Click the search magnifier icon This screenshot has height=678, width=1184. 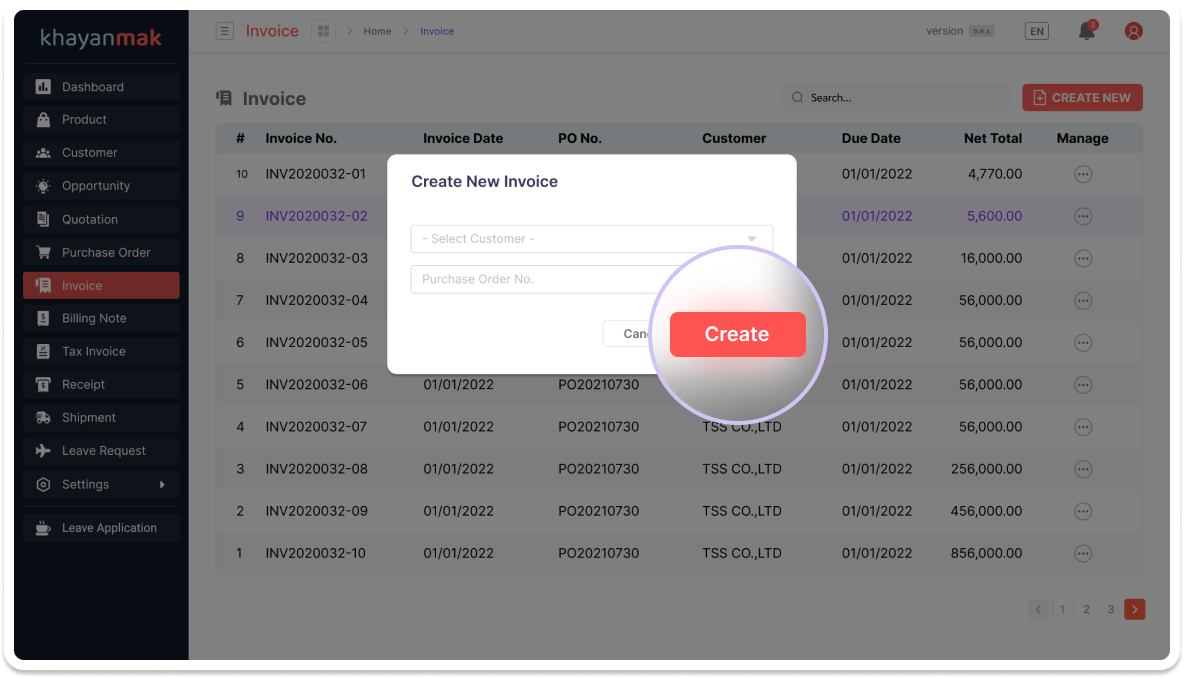(x=797, y=98)
